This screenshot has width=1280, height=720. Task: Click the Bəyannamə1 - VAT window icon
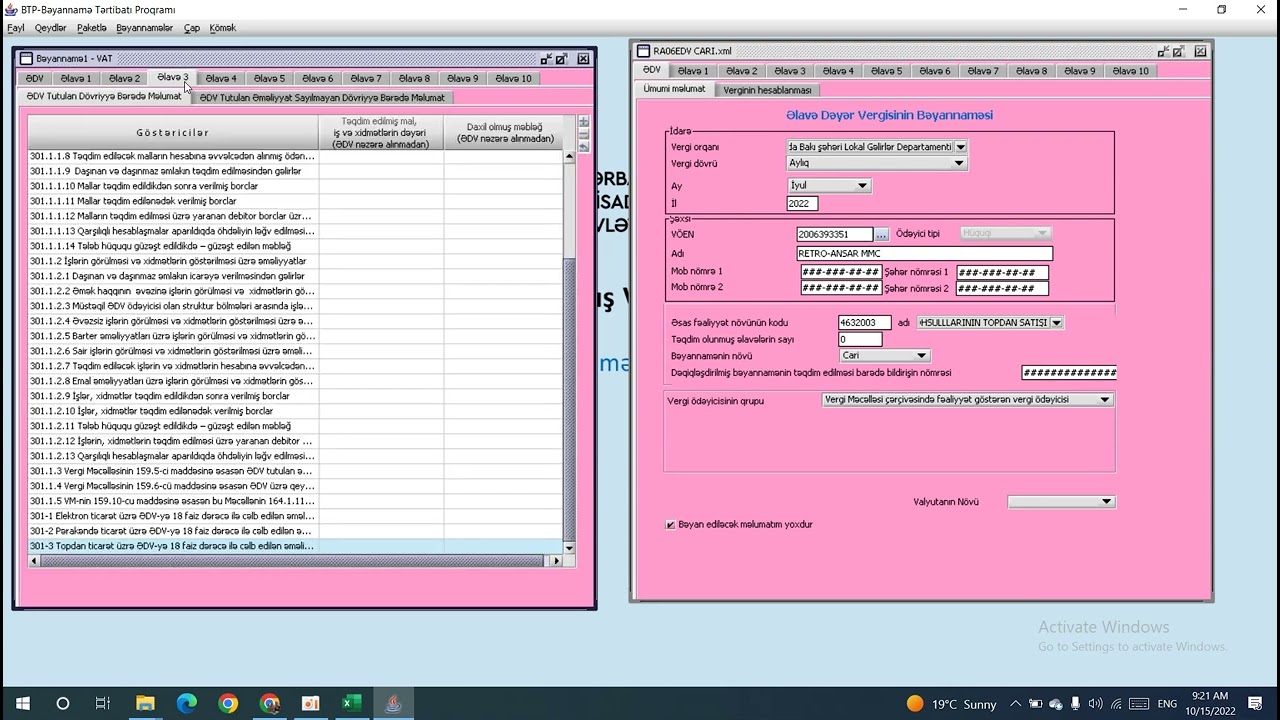(27, 59)
